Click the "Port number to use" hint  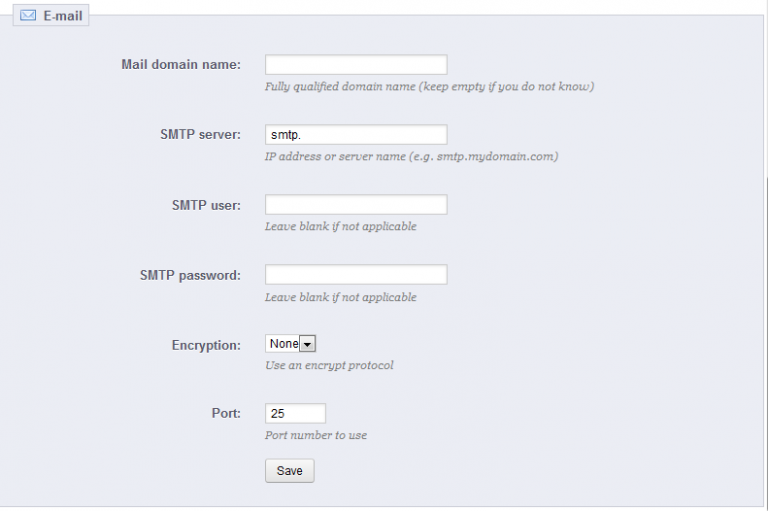coord(316,436)
